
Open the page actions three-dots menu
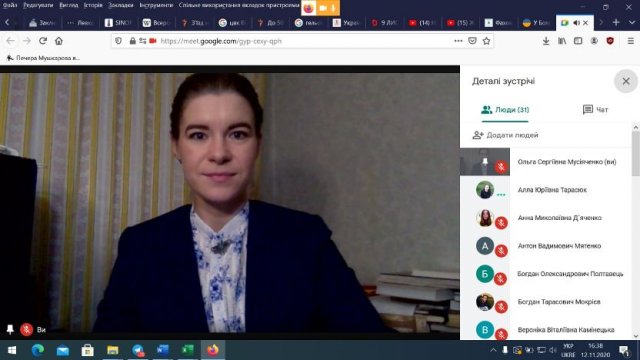[458, 41]
